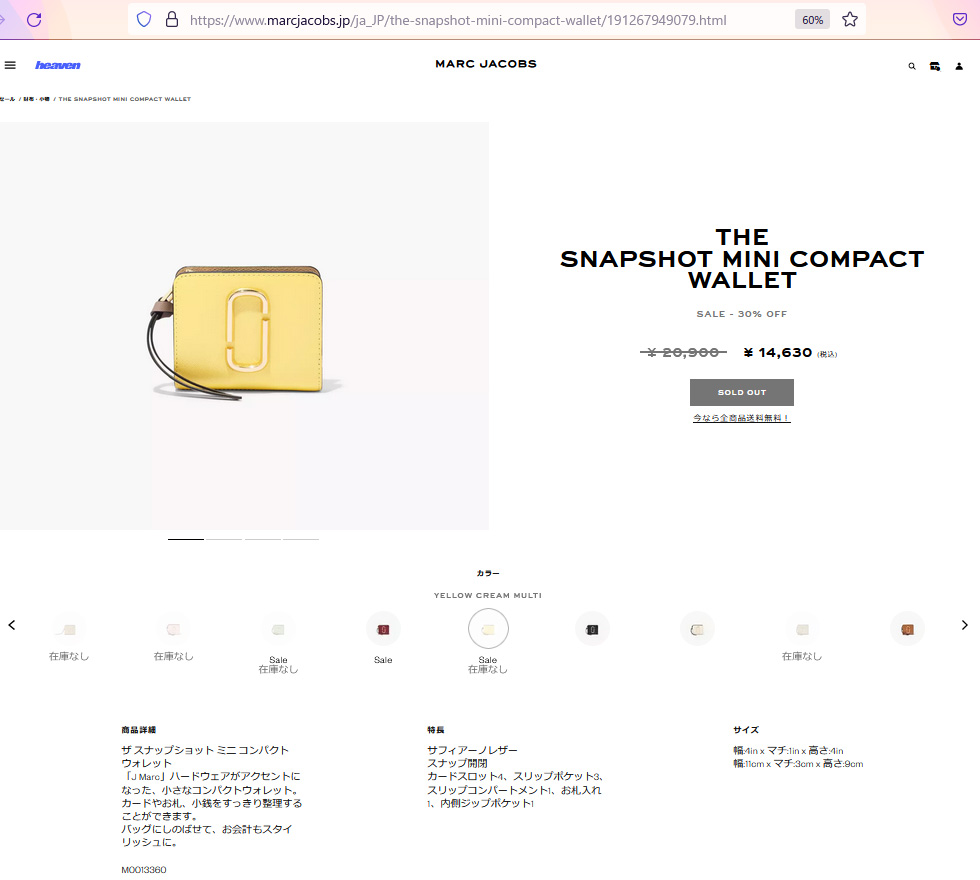Show site security padlock info
The width and height of the screenshot is (980, 880).
[x=172, y=19]
